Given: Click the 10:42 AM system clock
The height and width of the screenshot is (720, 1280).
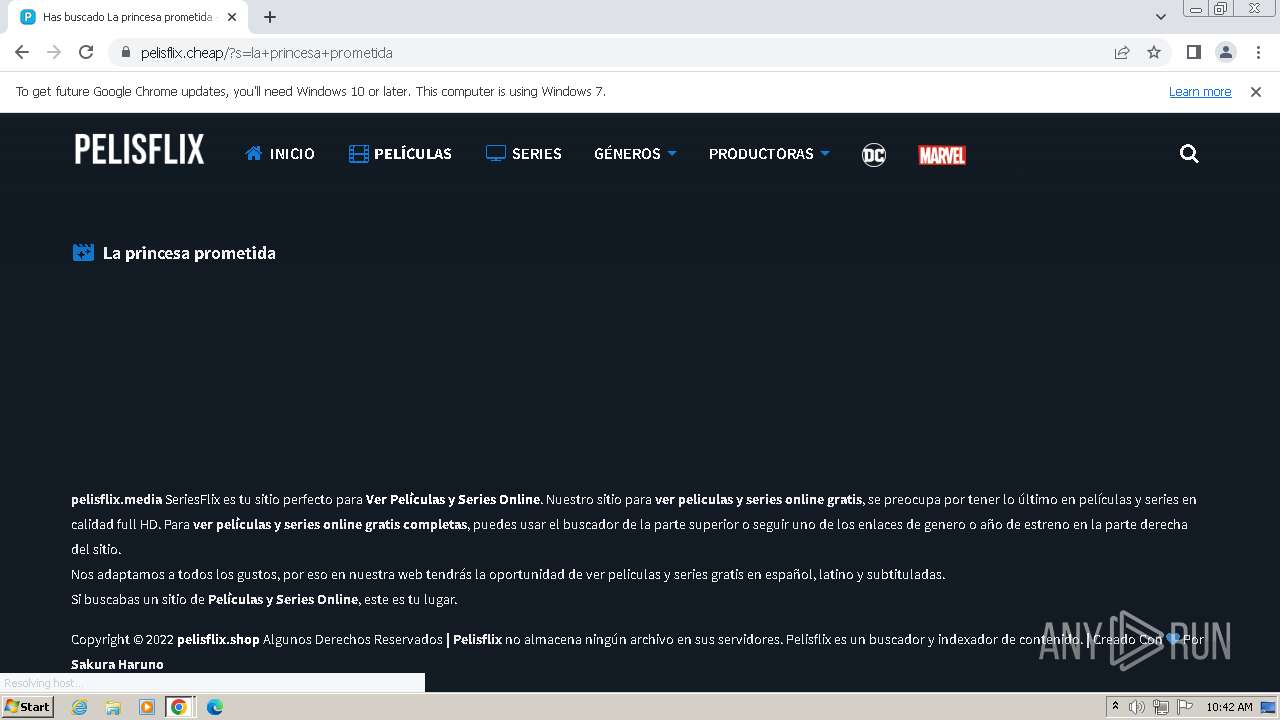Looking at the screenshot, I should (1229, 707).
